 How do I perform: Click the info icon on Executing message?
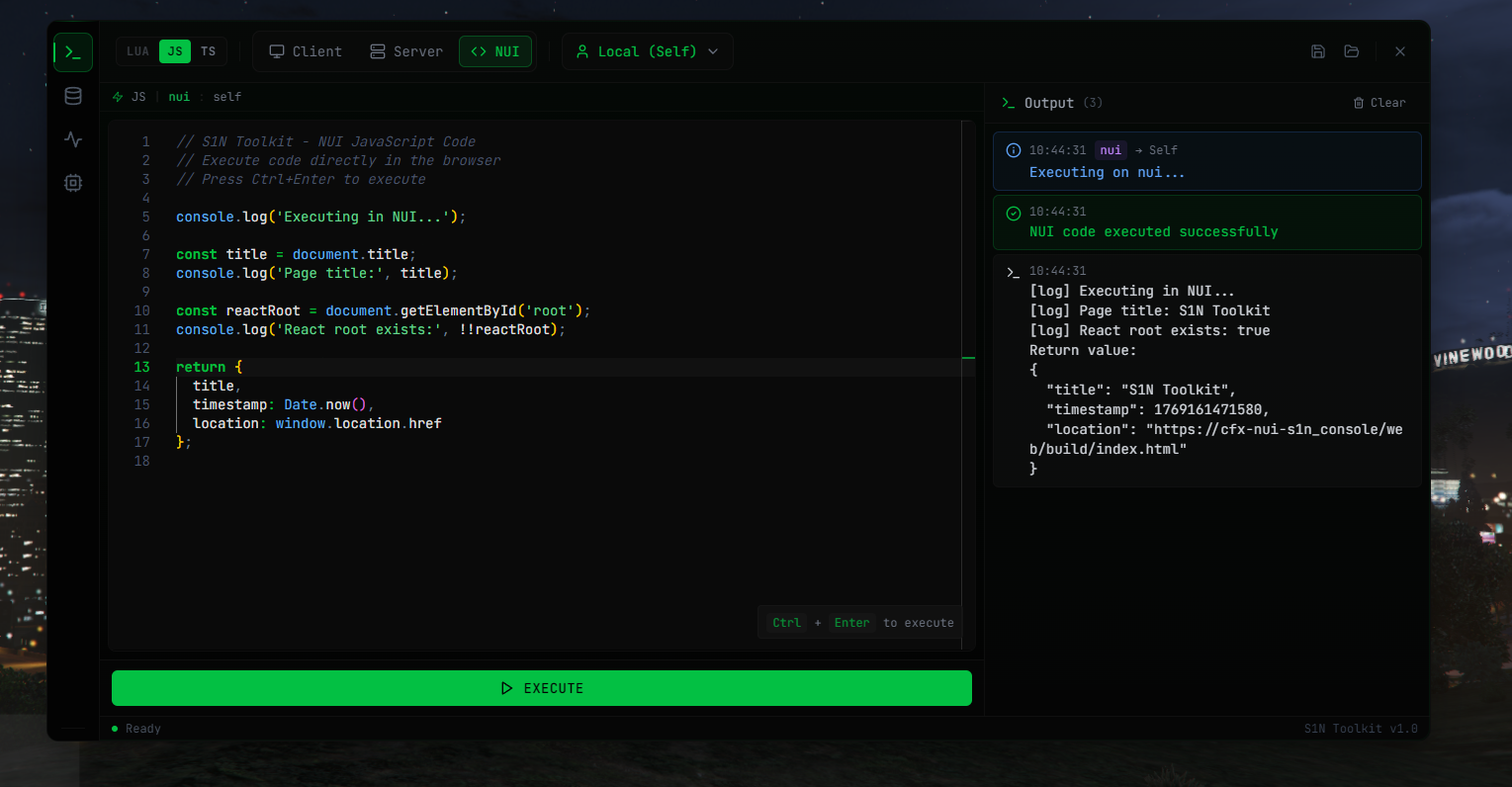coord(1014,150)
